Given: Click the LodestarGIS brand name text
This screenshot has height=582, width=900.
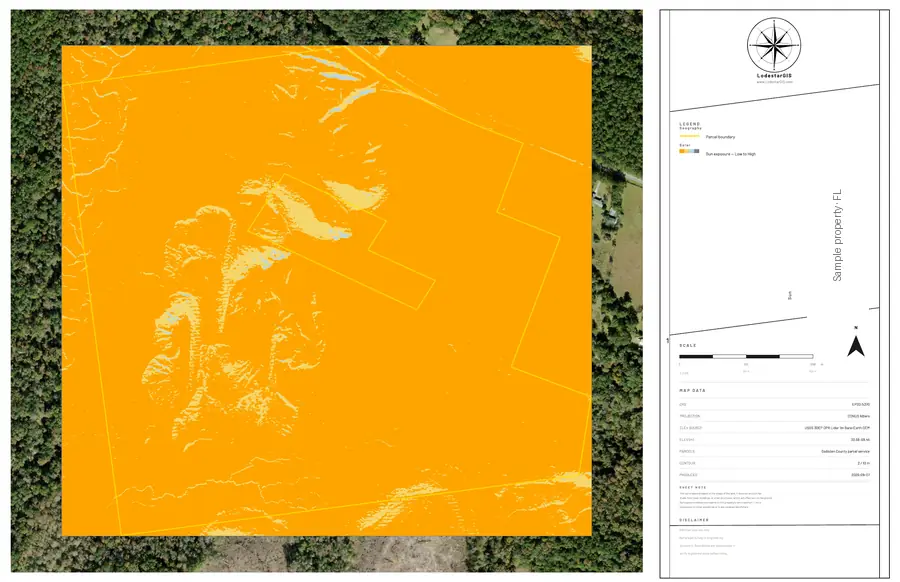Looking at the screenshot, I should pyautogui.click(x=774, y=76).
